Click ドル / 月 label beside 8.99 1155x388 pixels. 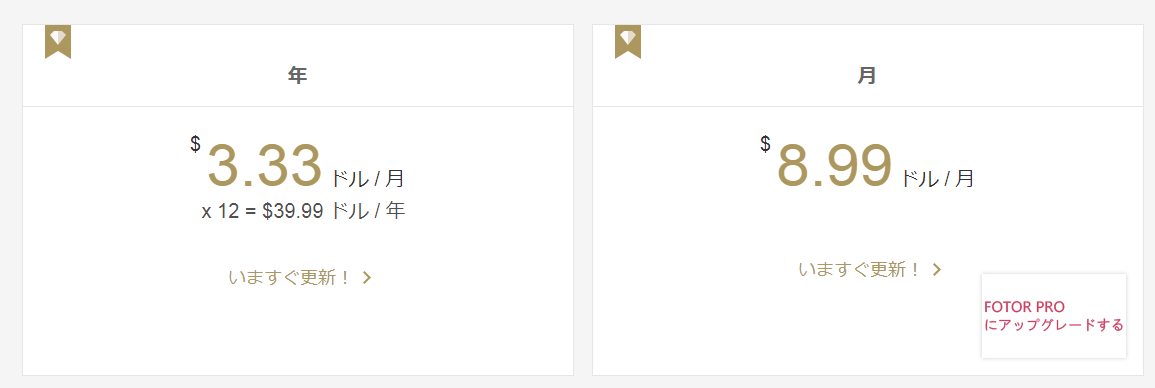point(938,178)
